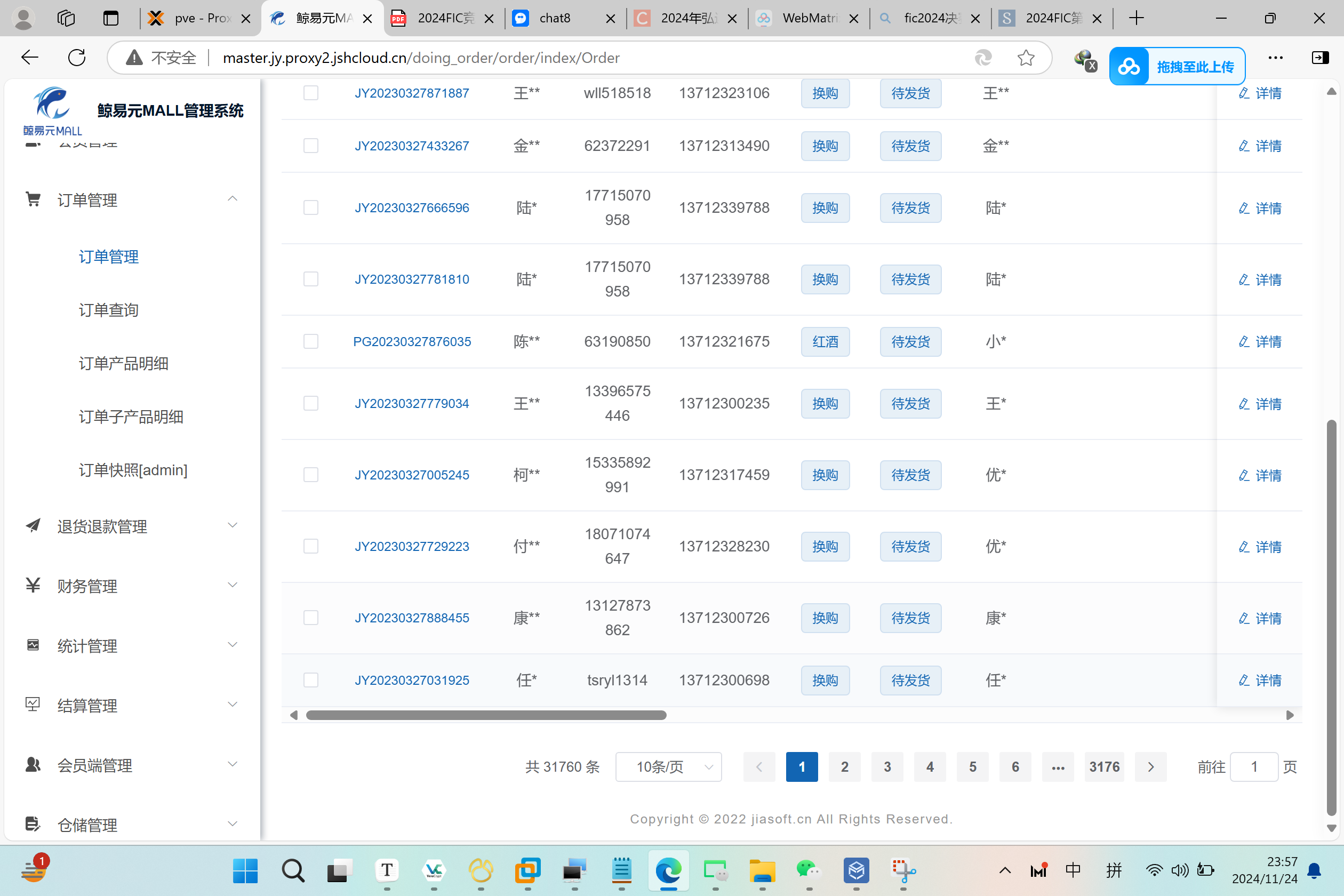Viewport: 1344px width, 896px height.
Task: Open 订单快照[admin] submenu item
Action: (x=133, y=470)
